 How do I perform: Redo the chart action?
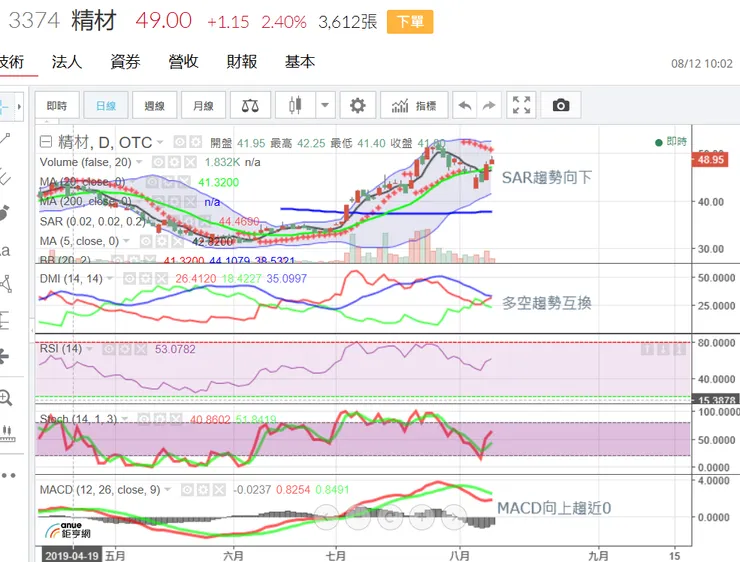pyautogui.click(x=489, y=105)
